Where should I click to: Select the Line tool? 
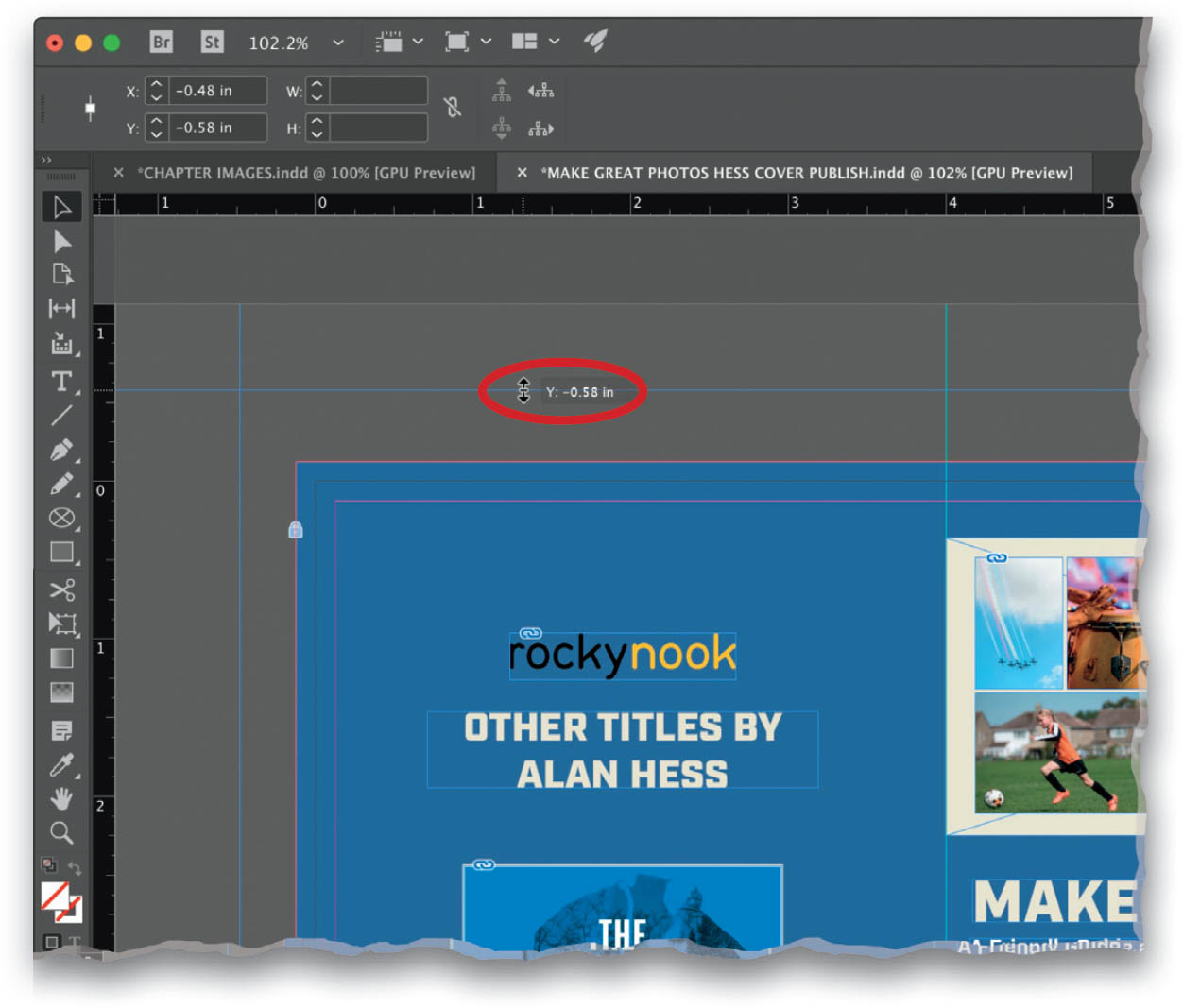61,416
